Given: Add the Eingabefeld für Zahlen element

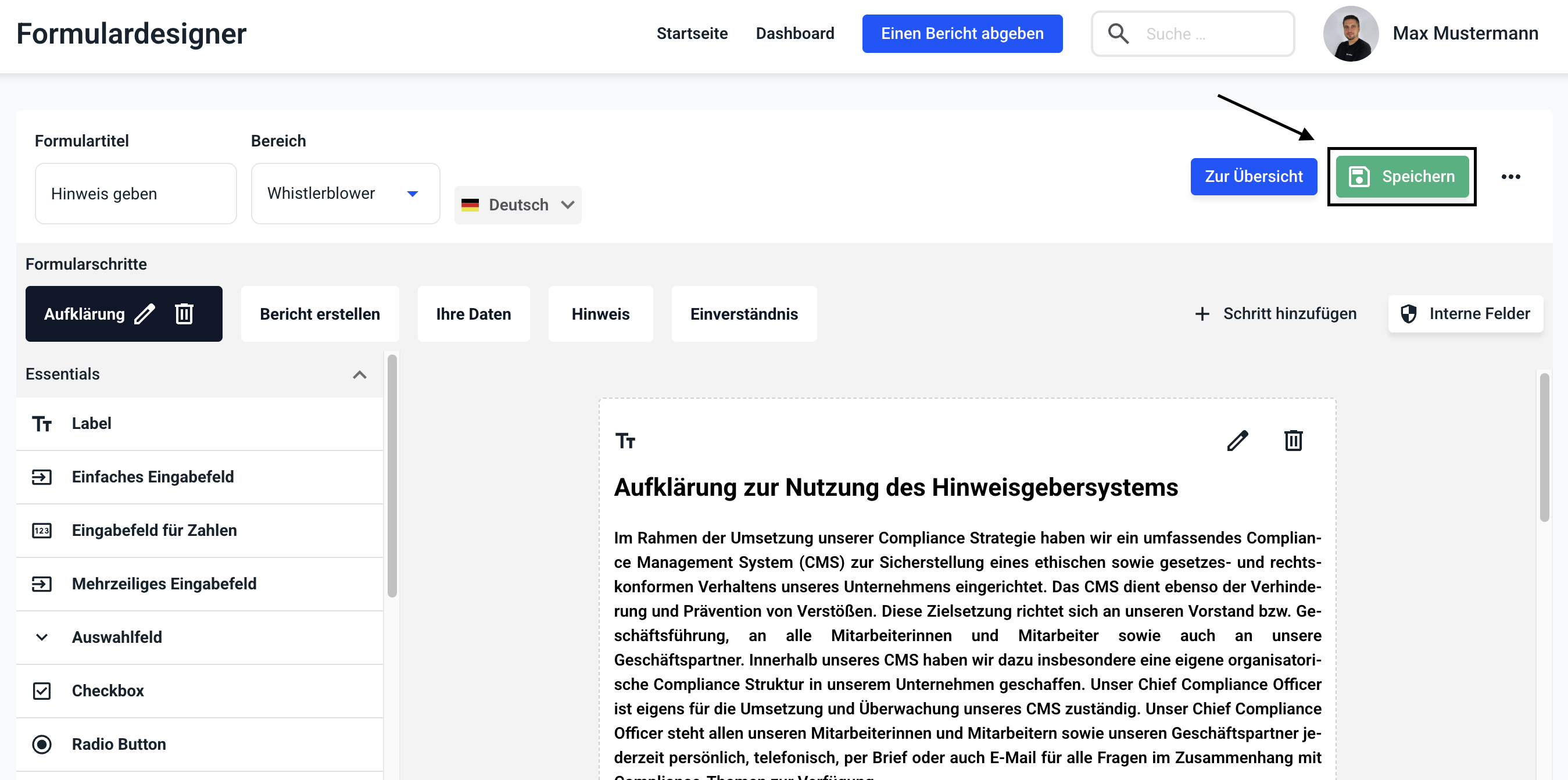Looking at the screenshot, I should [x=154, y=530].
